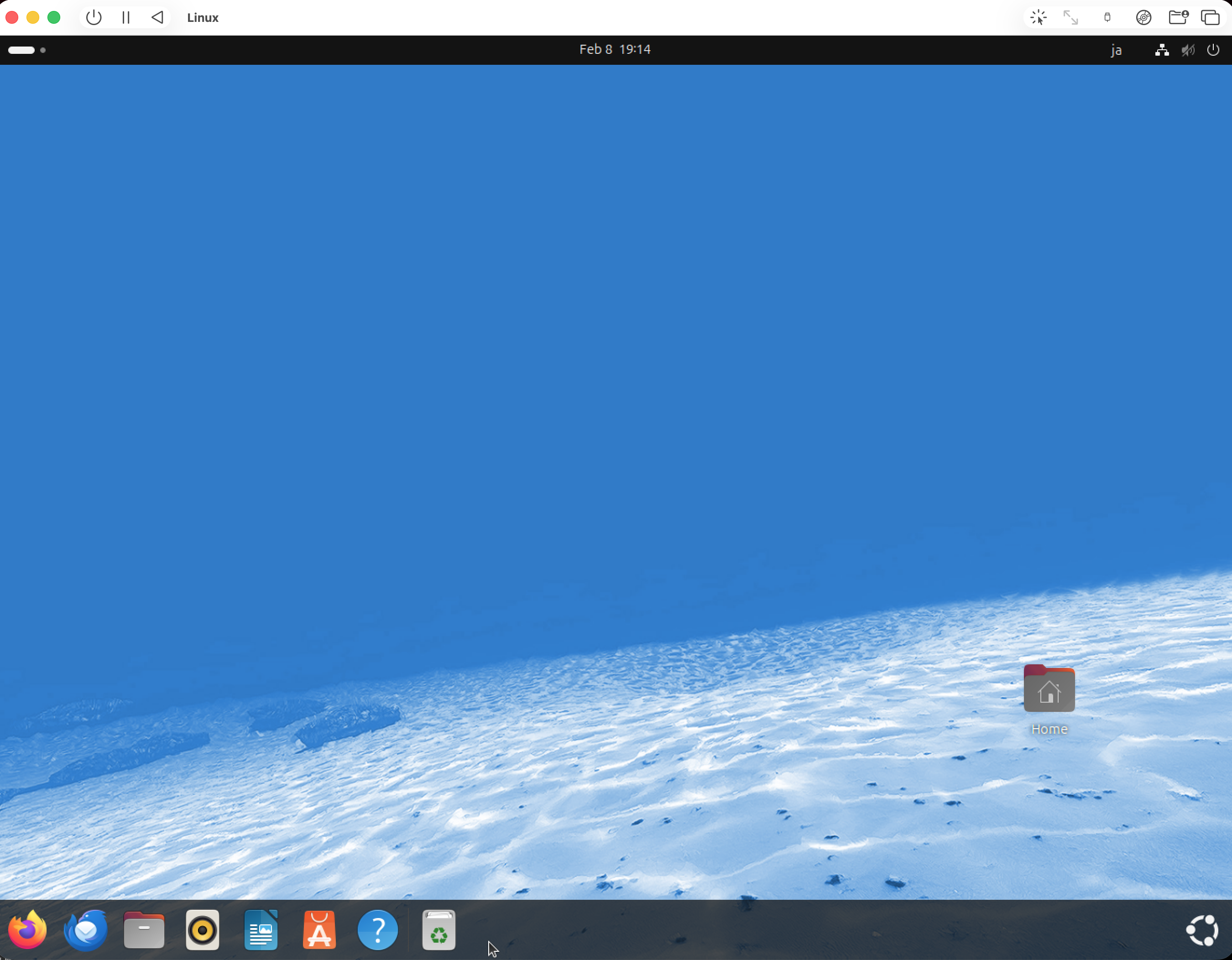
Task: Launch Thunderbird mail client
Action: coord(86,929)
